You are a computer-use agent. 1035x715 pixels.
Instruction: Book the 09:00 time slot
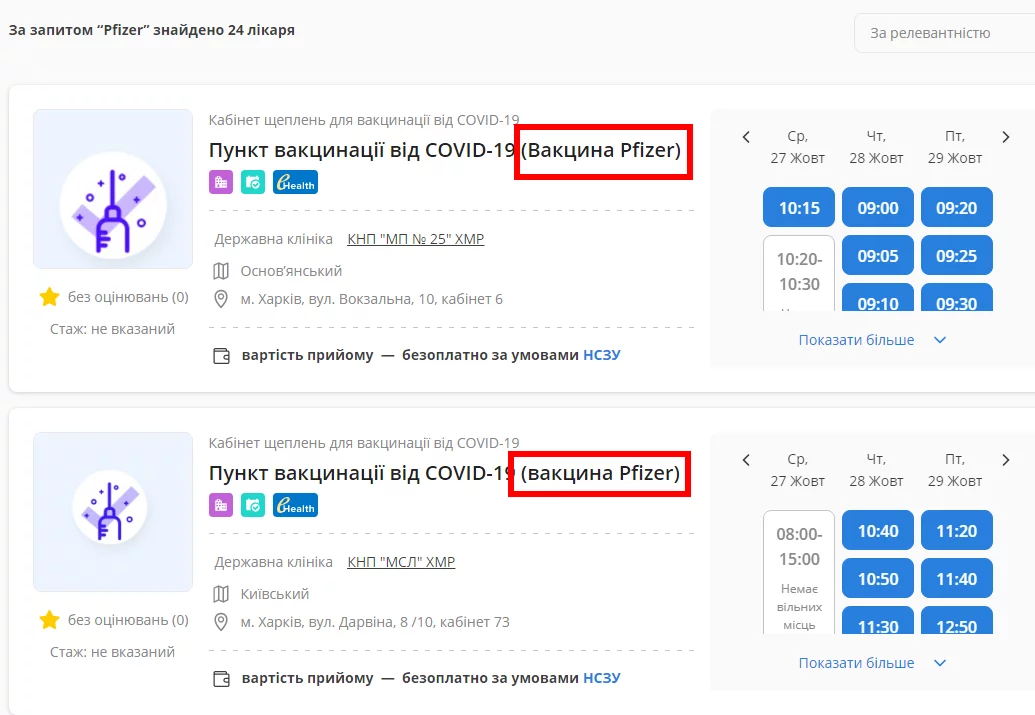coord(878,207)
